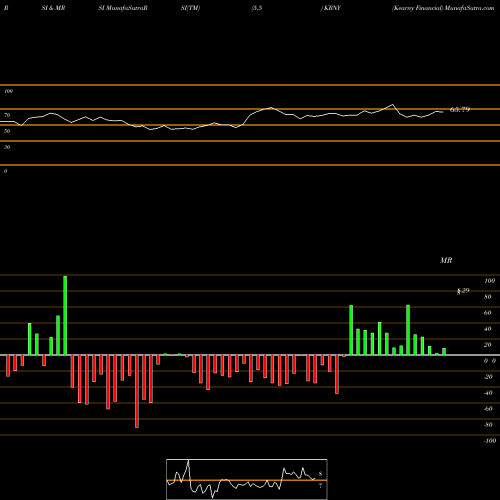Click the RSI axis label 0 under the bottom orange line
This screenshot has height=500, width=500.
coord(5,171)
